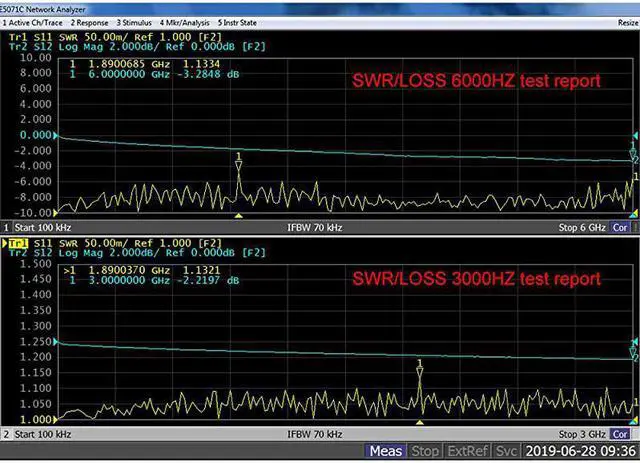Click Cor correction indicator for channel 2
This screenshot has height=463, width=640.
coord(620,434)
